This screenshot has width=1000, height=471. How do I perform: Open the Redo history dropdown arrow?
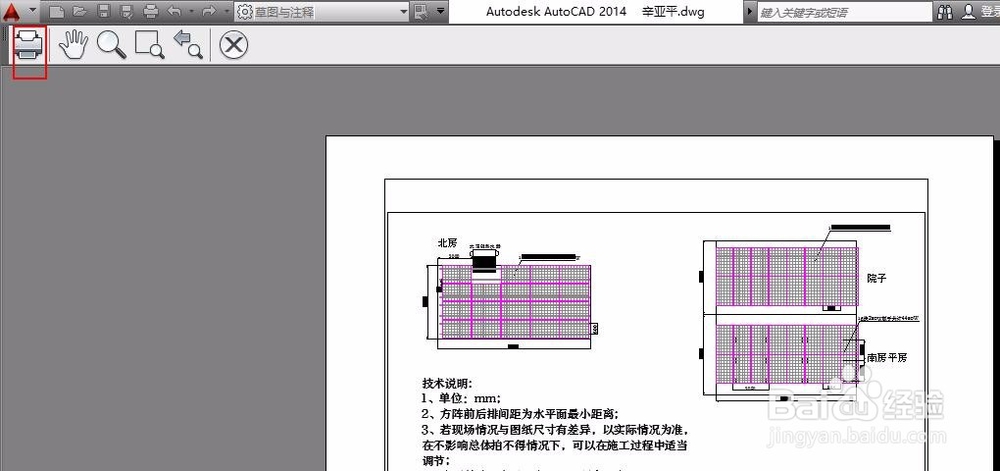[x=226, y=11]
